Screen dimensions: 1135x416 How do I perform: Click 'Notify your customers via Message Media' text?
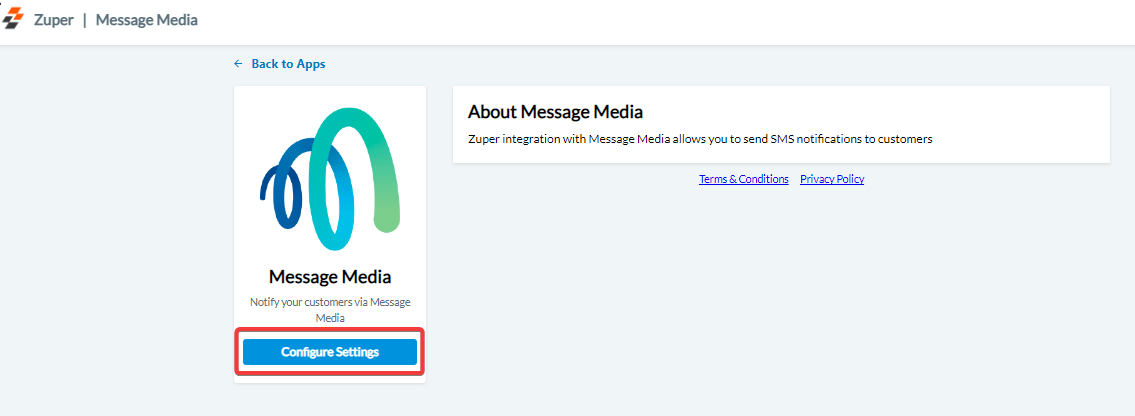(x=329, y=310)
